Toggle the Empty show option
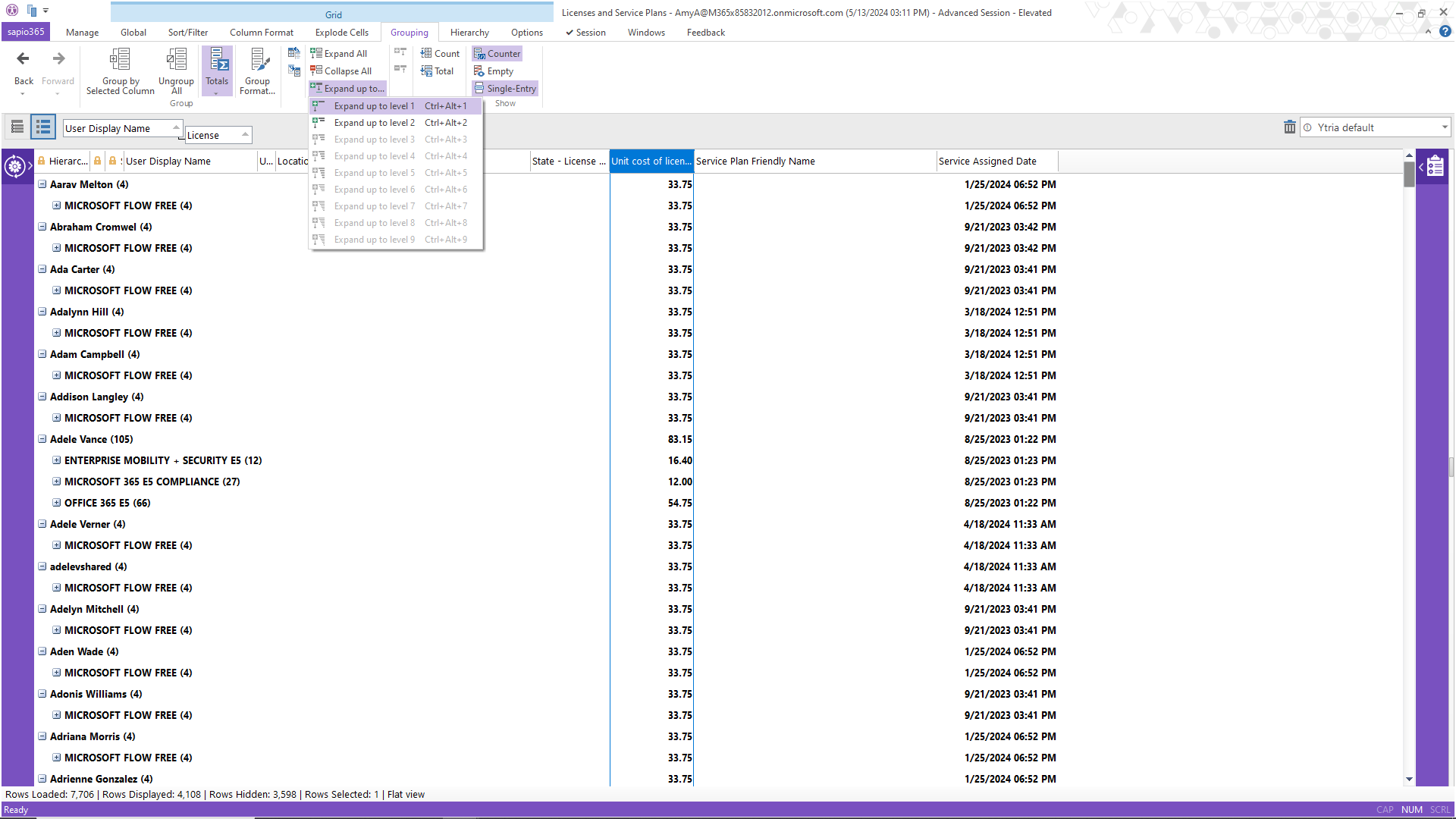The image size is (1456, 819). 494,71
